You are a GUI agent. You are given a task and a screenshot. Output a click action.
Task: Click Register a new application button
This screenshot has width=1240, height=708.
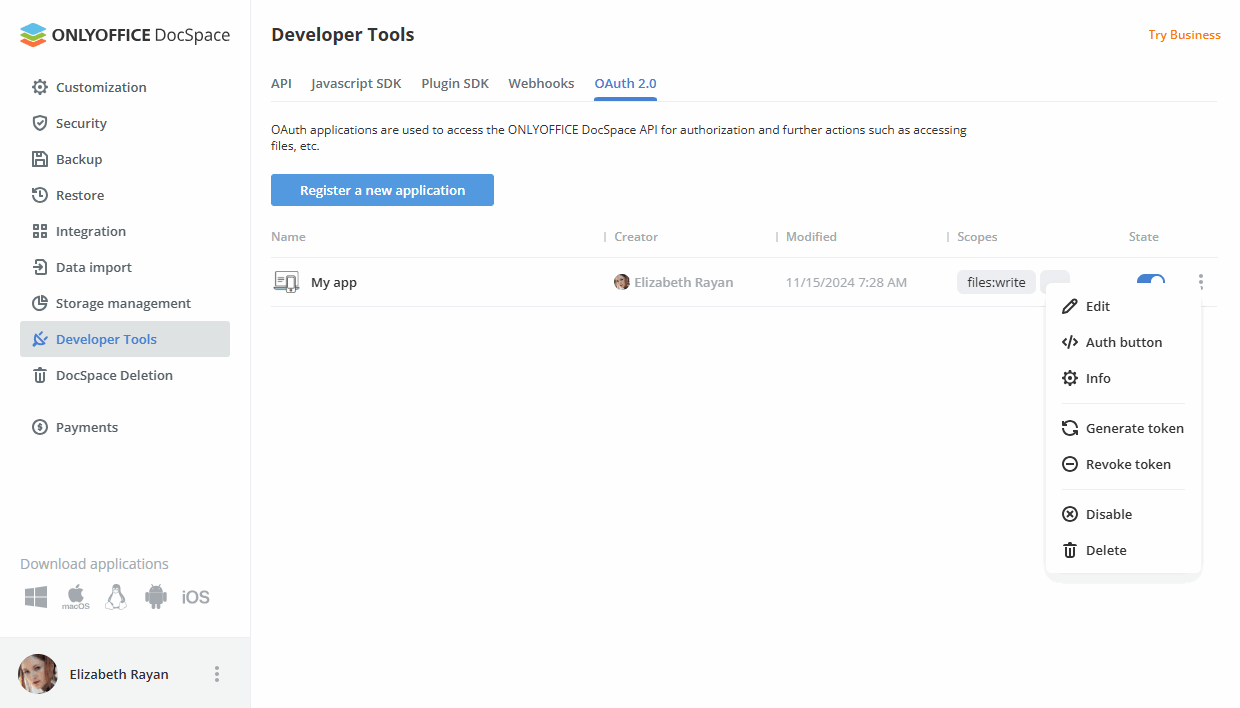click(382, 190)
